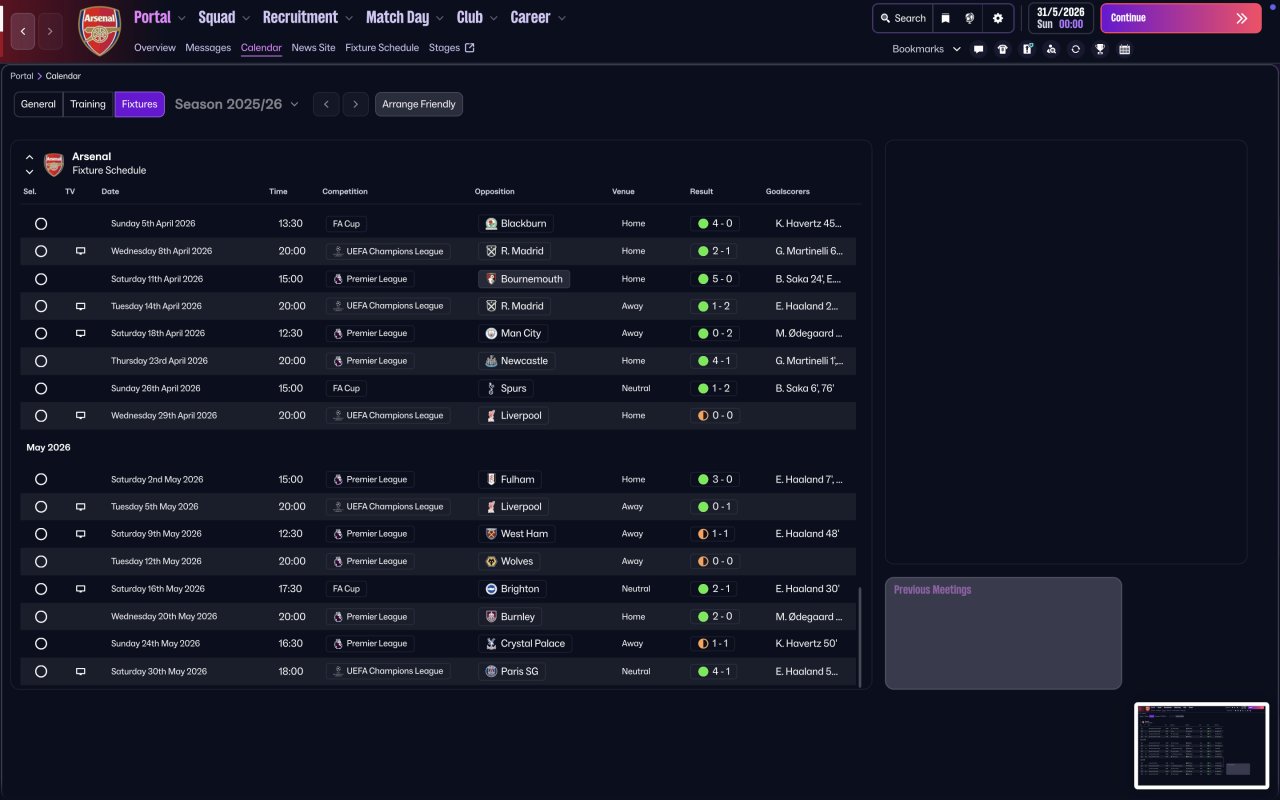Image resolution: width=1280 pixels, height=800 pixels.
Task: Open the Squad menu dropdown
Action: click(225, 18)
